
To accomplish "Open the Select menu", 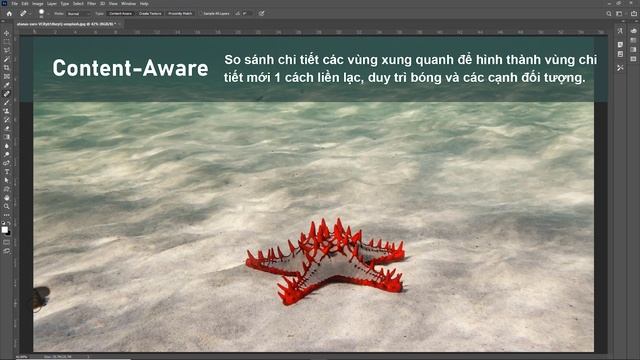I will (x=78, y=4).
